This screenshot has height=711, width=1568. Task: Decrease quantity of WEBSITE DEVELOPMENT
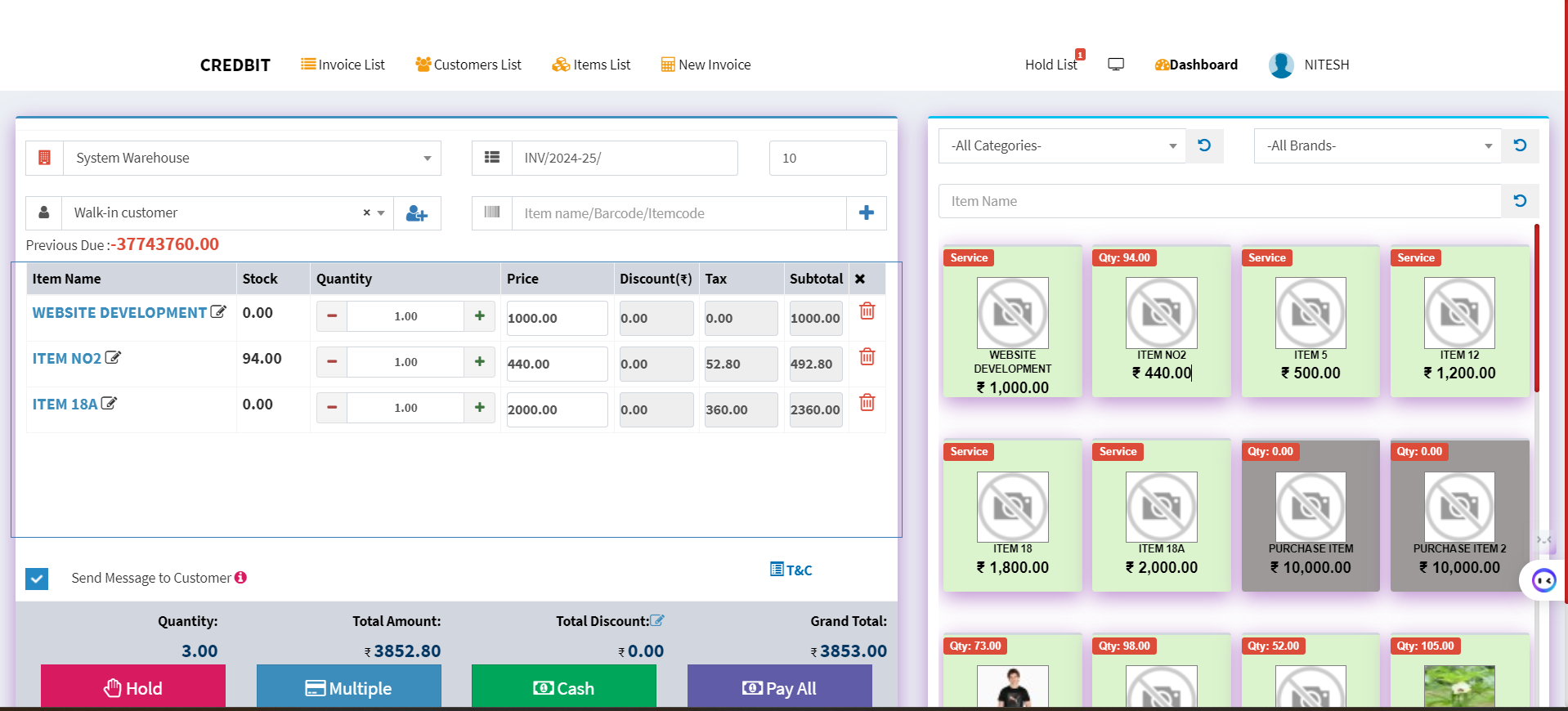point(332,316)
